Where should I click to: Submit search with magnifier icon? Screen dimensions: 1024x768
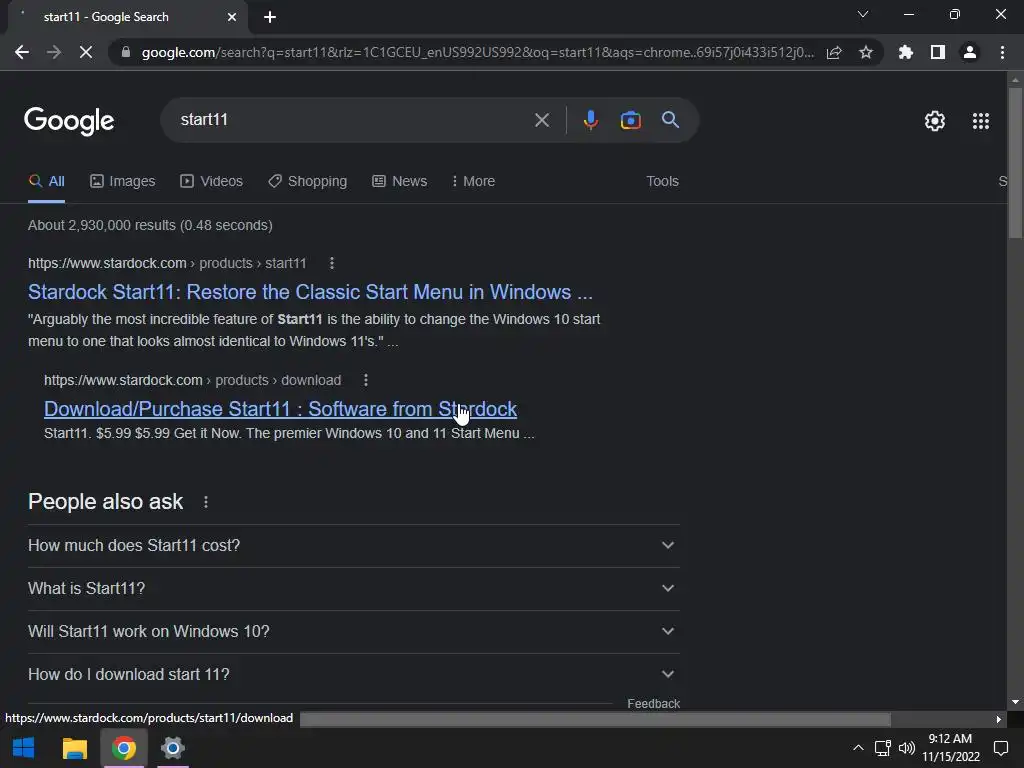click(671, 120)
